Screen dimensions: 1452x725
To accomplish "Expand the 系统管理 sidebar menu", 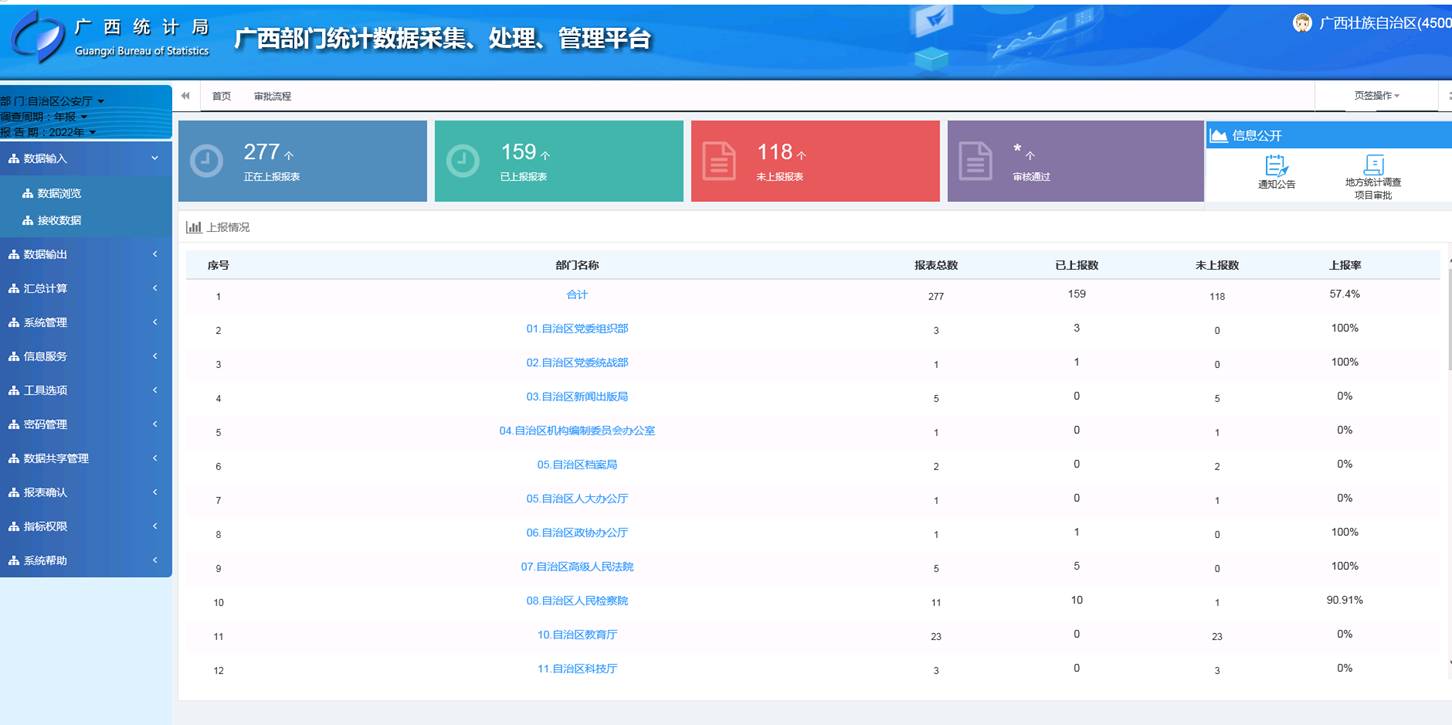I will click(x=85, y=323).
